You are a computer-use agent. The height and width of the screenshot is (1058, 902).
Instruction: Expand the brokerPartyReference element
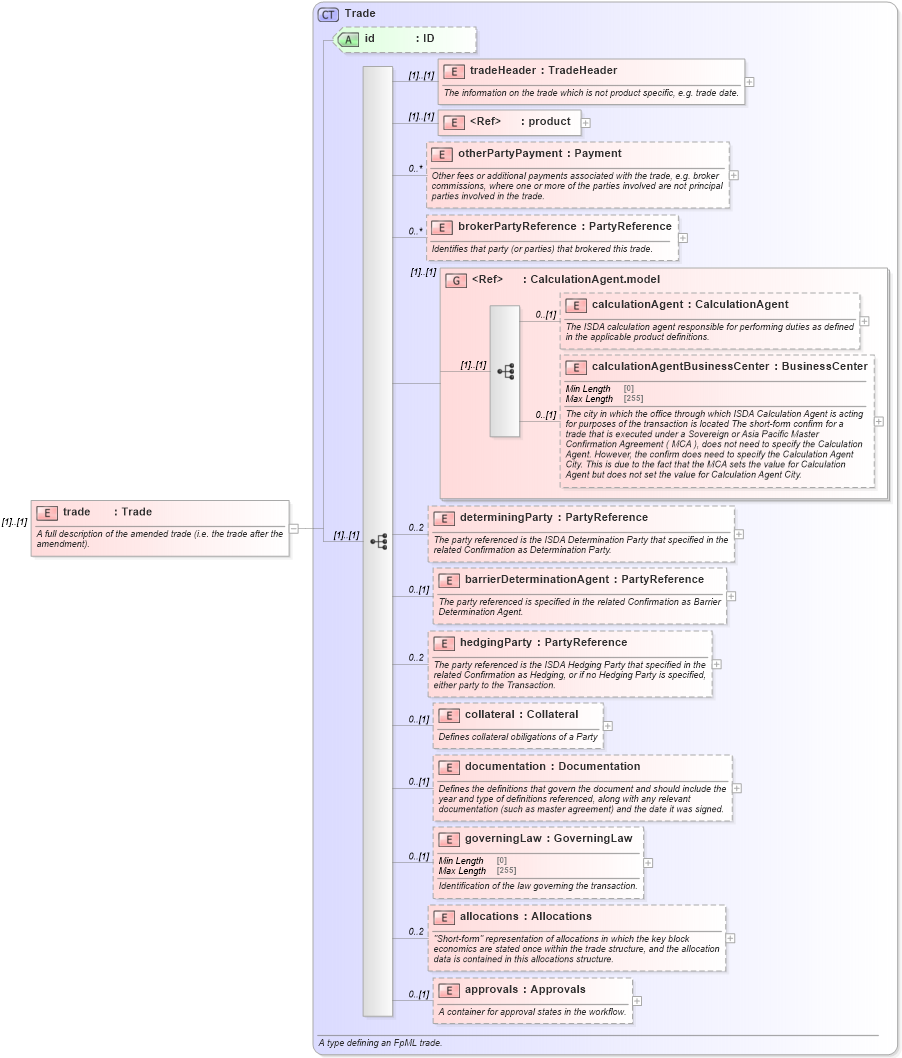click(685, 236)
